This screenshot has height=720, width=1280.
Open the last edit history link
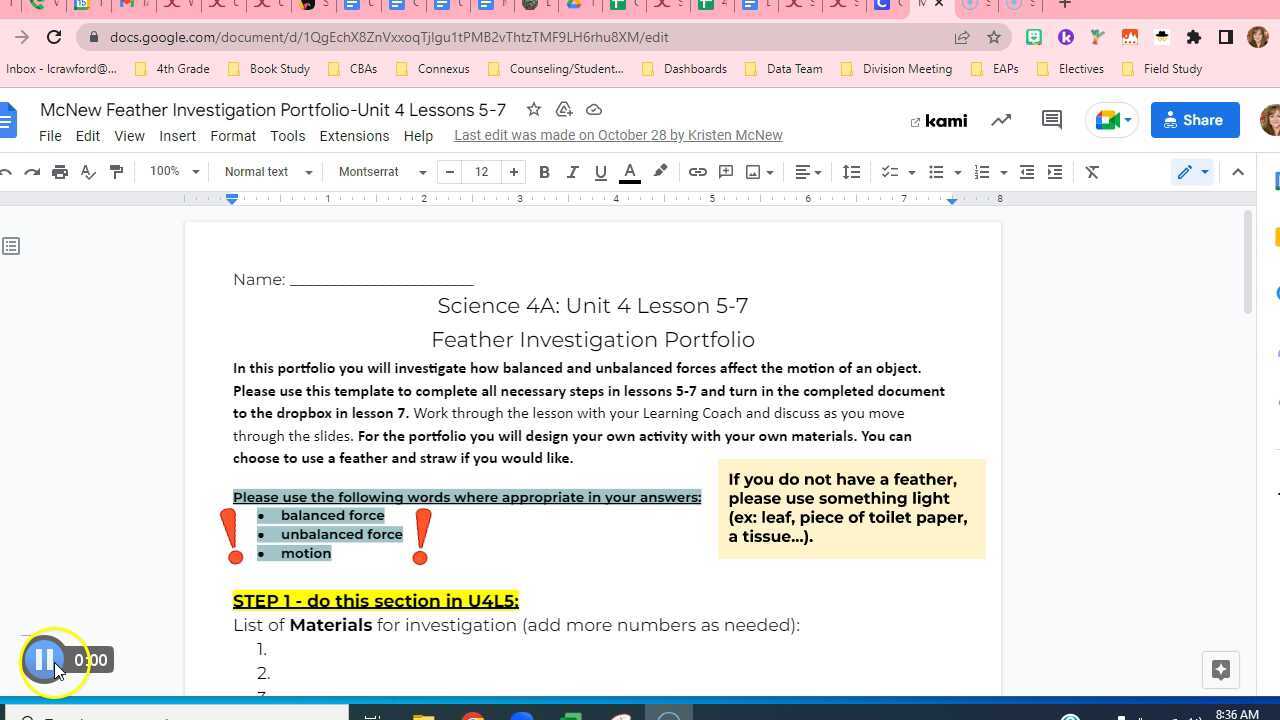618,135
